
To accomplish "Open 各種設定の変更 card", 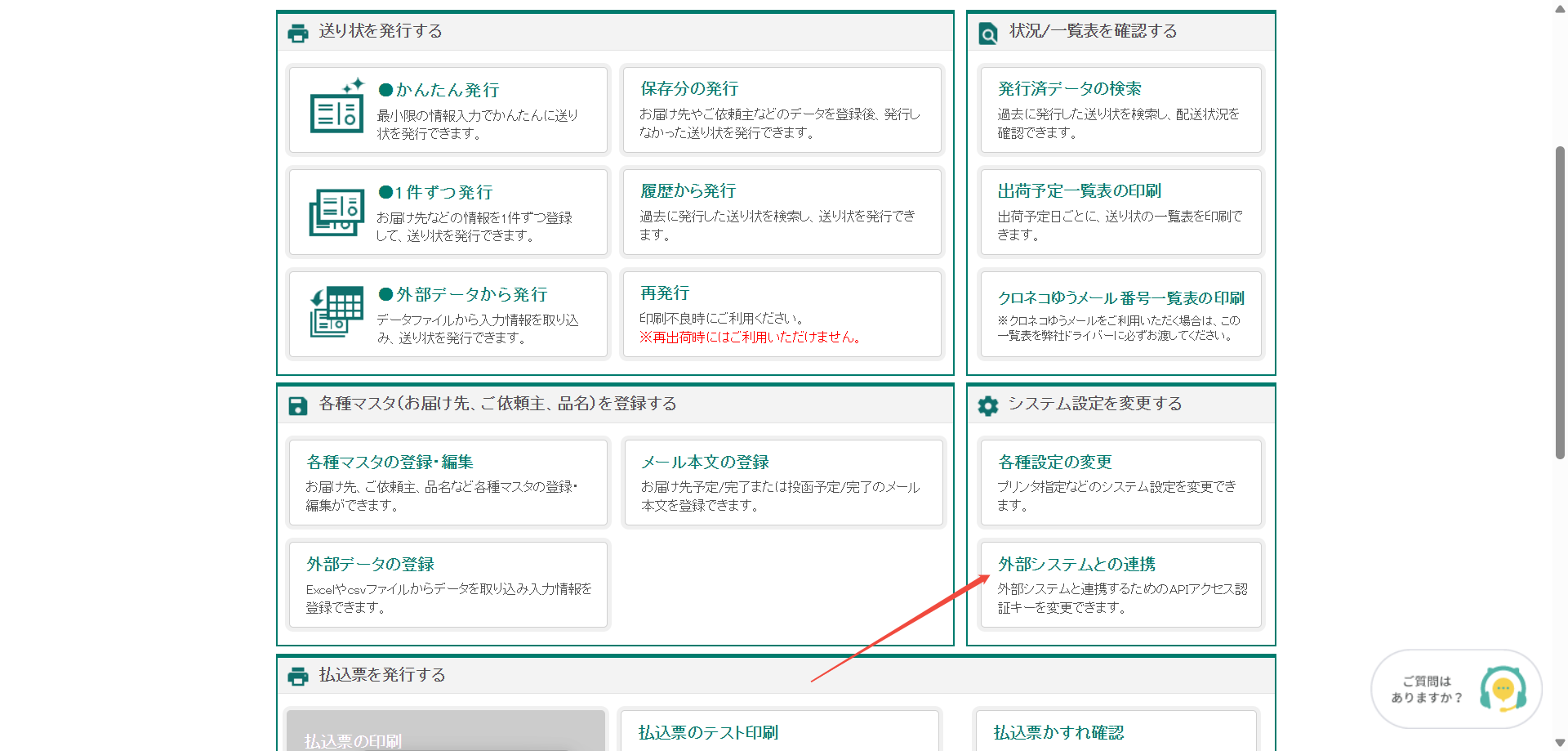I will 1120,483.
